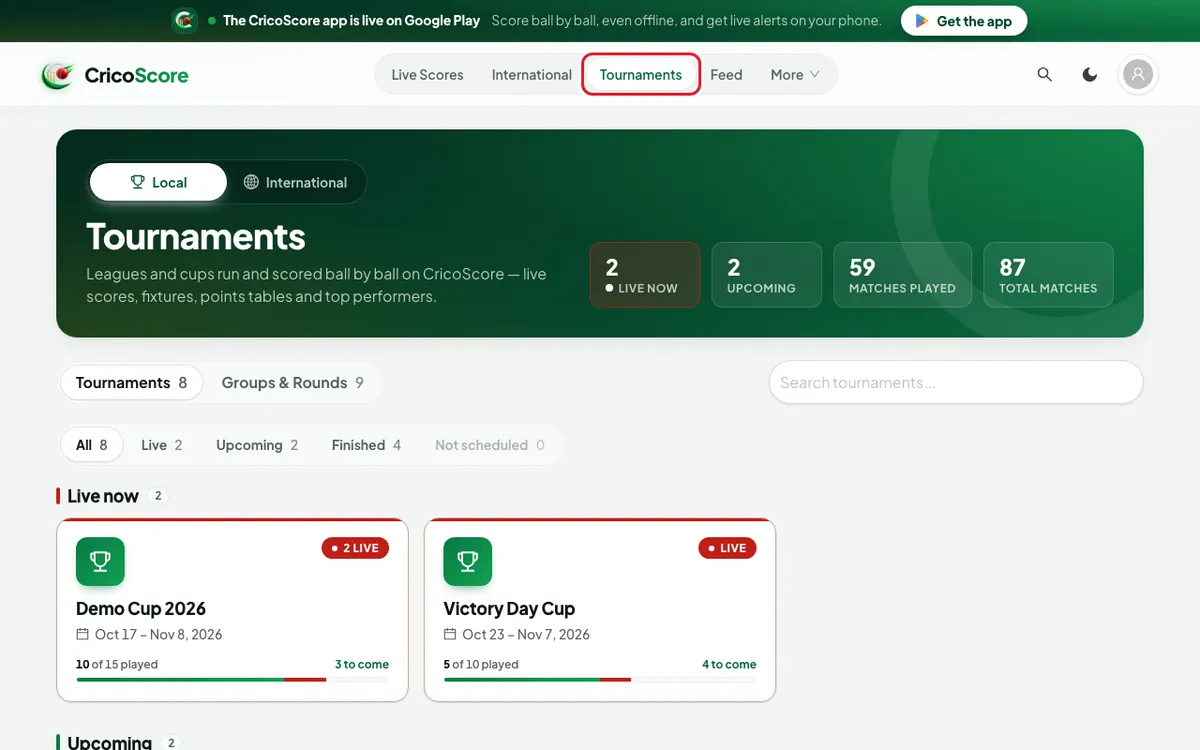Open Live Scores nav item
The image size is (1200, 750).
point(427,75)
